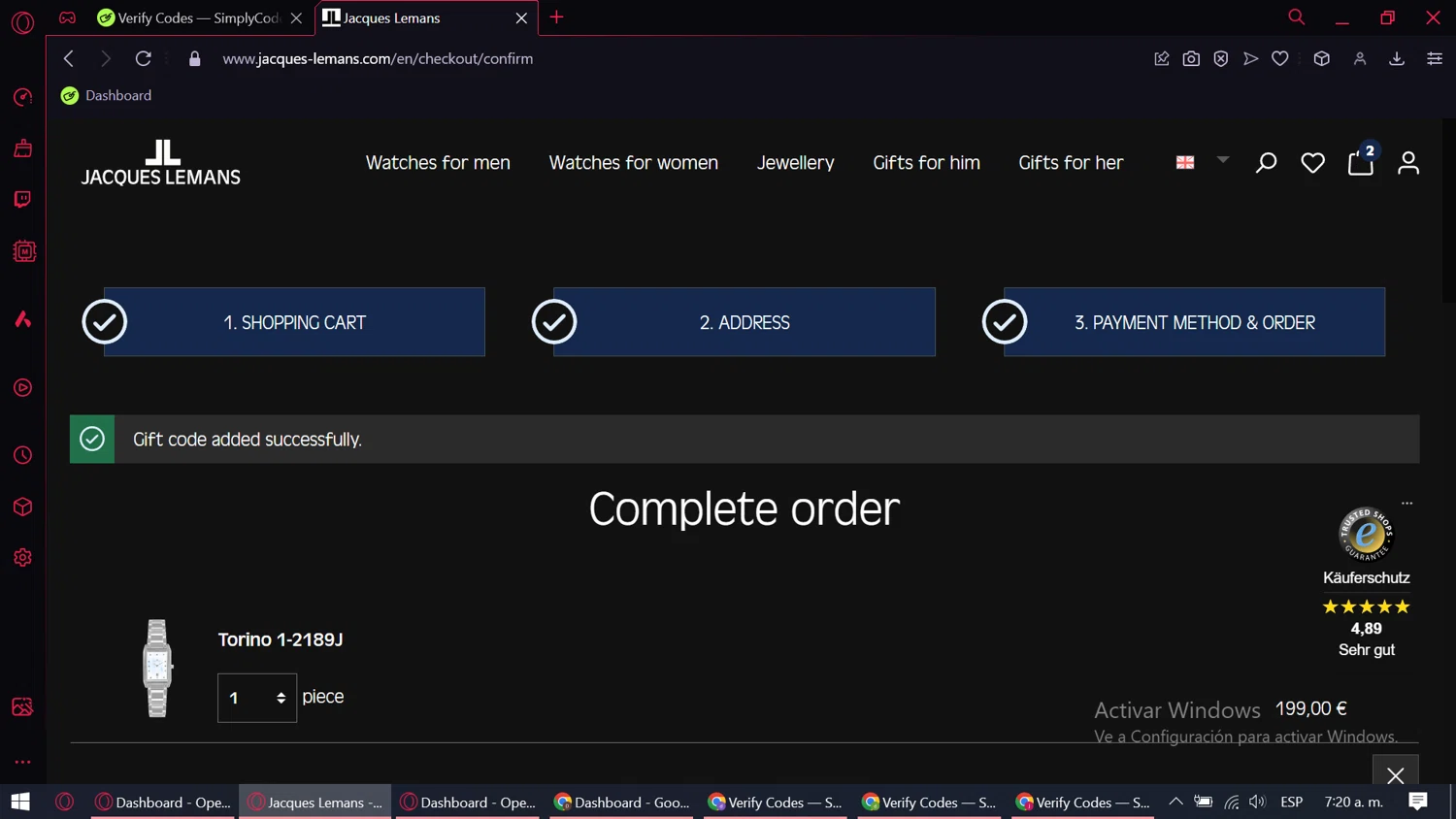Open browser downloads icon
The image size is (1456, 819).
[1397, 58]
